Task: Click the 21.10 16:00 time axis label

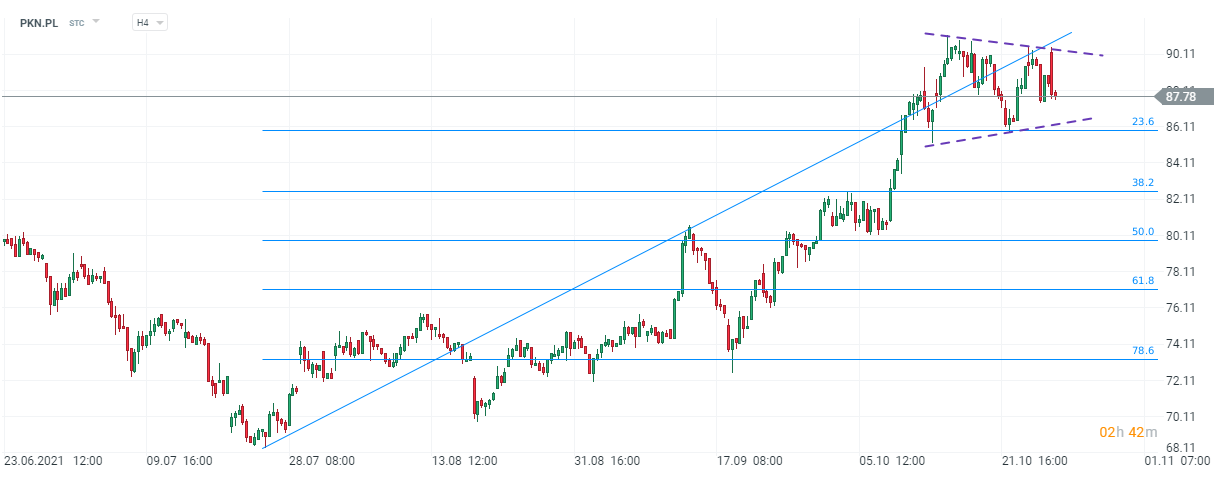Action: click(x=1037, y=461)
